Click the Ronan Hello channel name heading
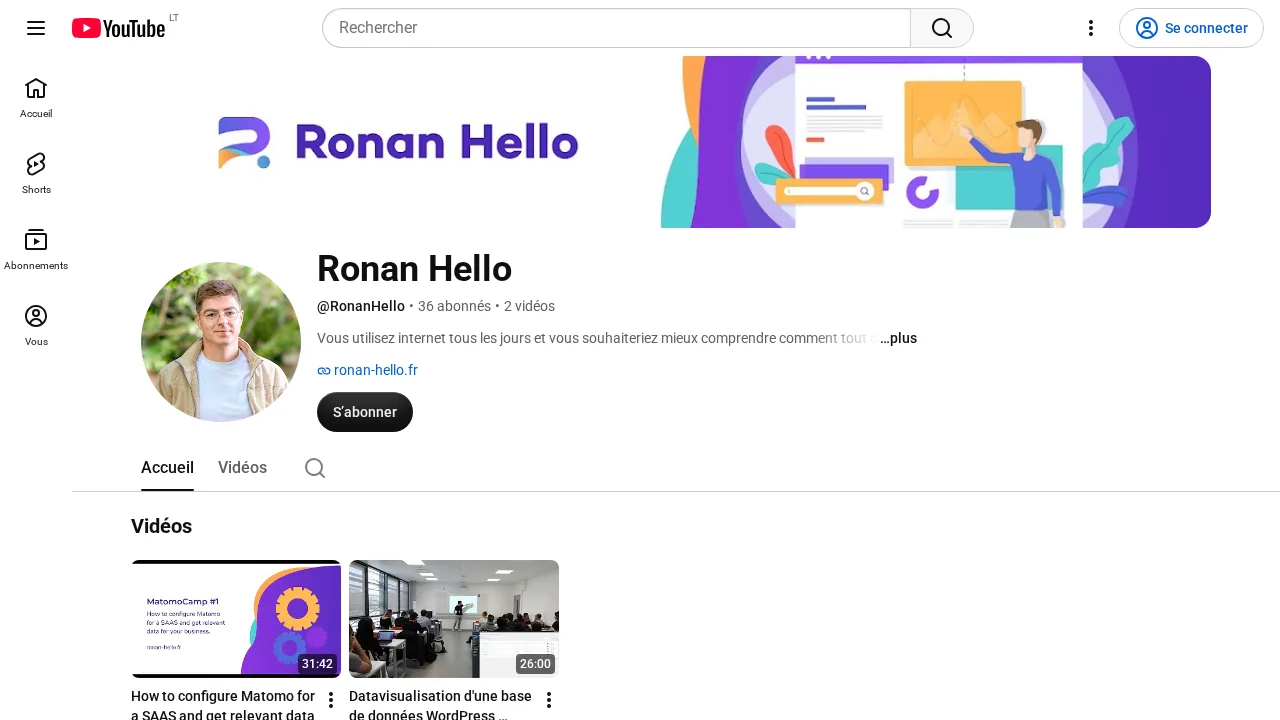Screen dimensions: 1280x720 point(414,269)
